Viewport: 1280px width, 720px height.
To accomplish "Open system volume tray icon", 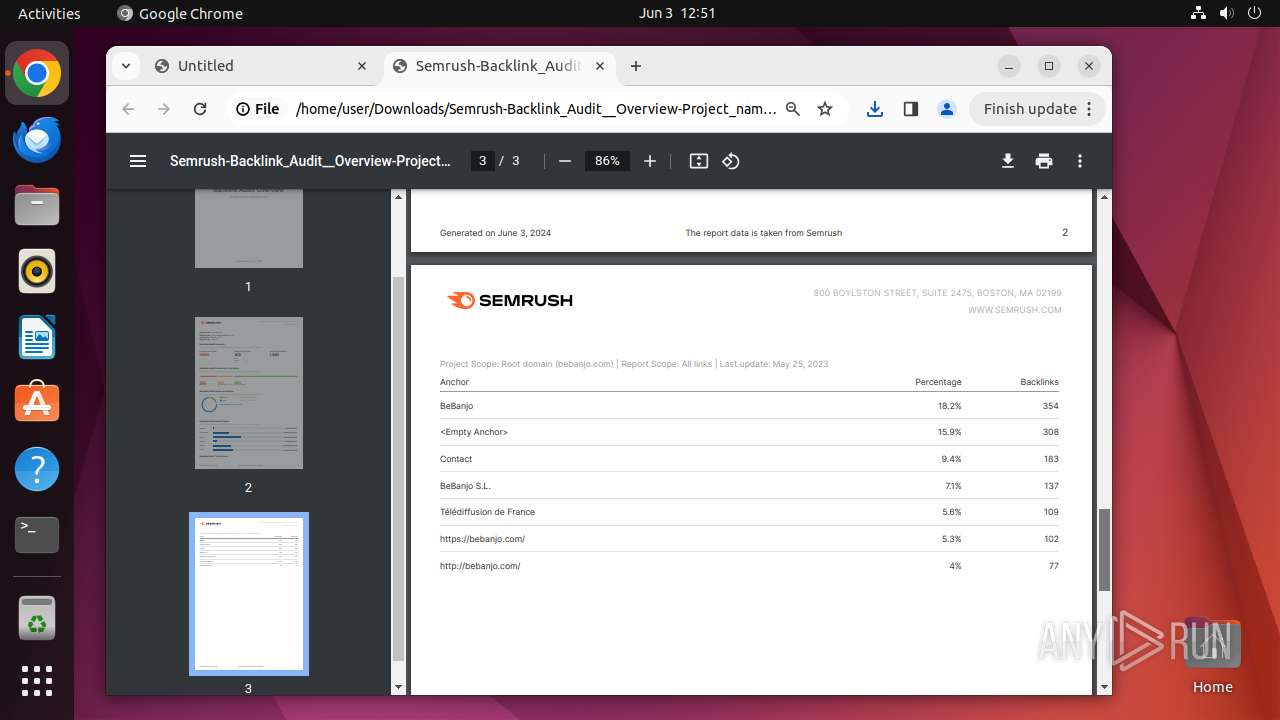I will point(1226,13).
